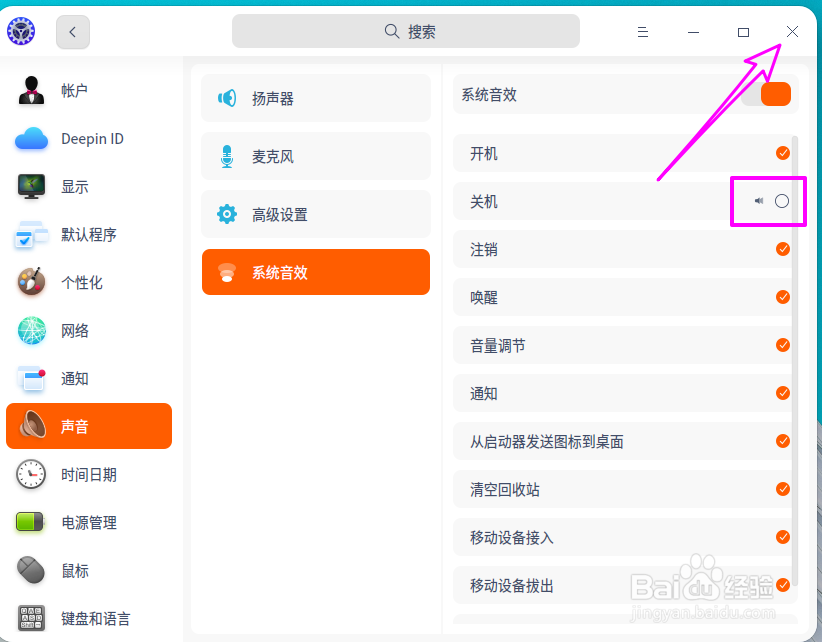
Task: Uncheck 从启动器发送图标到桌面 sound effect
Action: (783, 441)
